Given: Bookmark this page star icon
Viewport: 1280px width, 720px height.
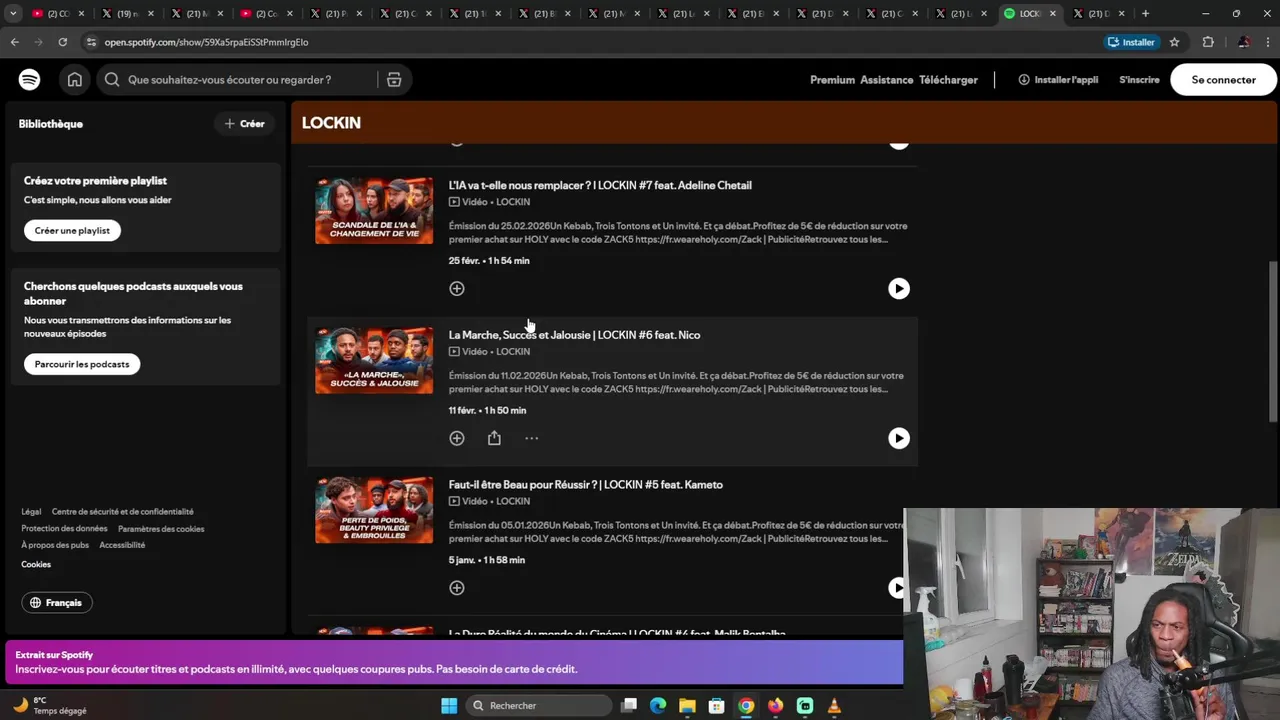Looking at the screenshot, I should tap(1174, 42).
